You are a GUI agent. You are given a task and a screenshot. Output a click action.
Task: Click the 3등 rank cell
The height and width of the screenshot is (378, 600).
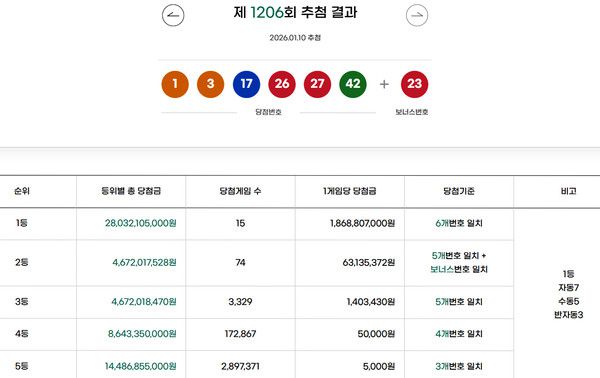(22, 301)
